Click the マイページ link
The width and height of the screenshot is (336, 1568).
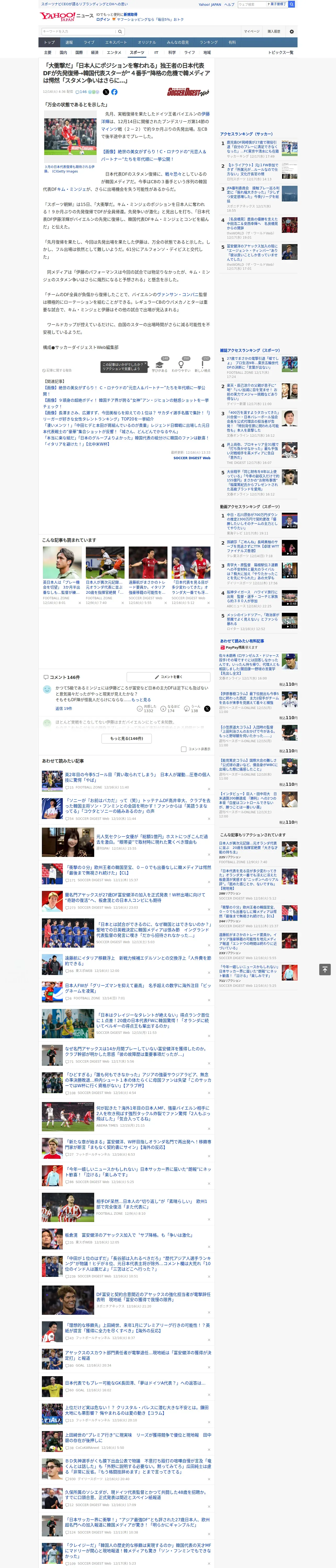click(x=252, y=32)
